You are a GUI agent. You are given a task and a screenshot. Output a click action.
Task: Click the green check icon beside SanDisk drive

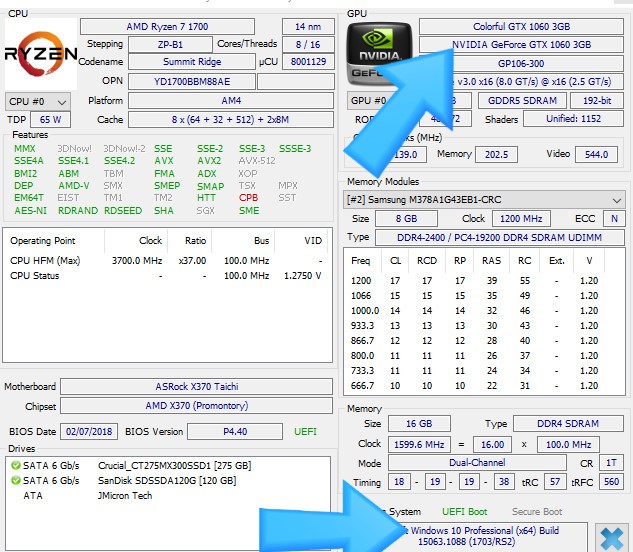(16, 481)
